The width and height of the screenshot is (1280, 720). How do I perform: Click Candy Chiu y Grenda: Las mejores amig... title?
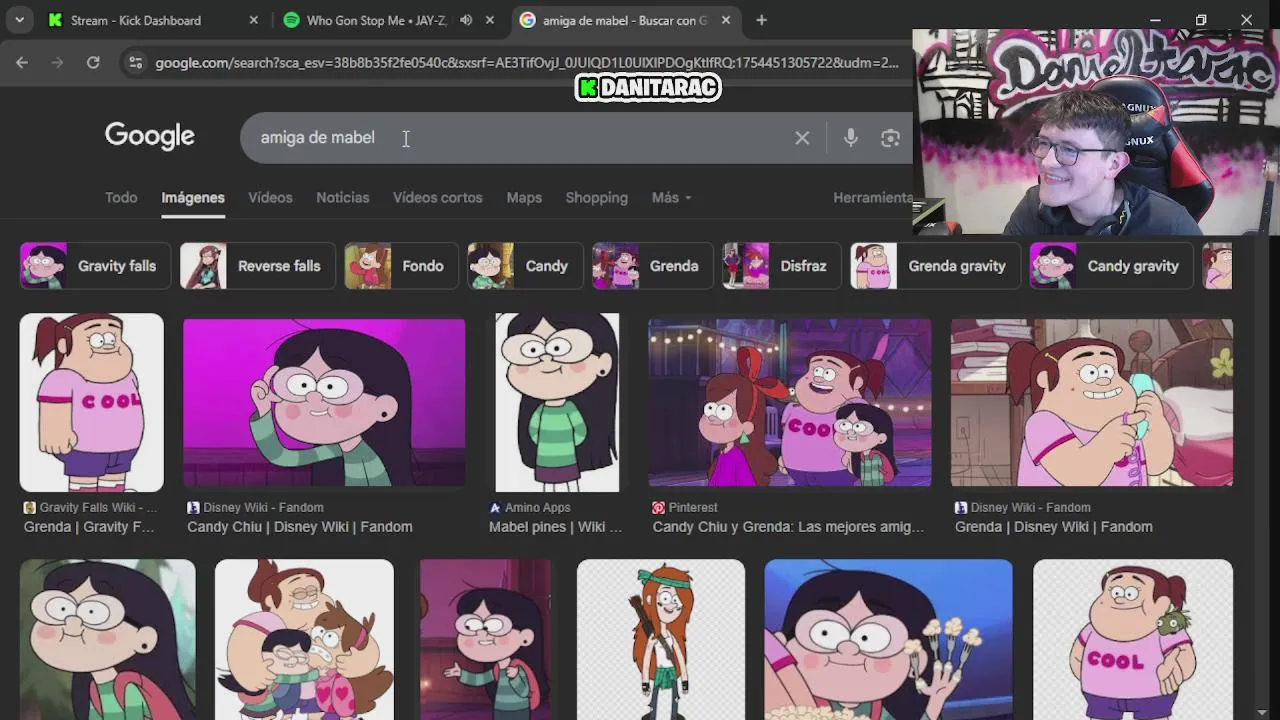(x=788, y=527)
